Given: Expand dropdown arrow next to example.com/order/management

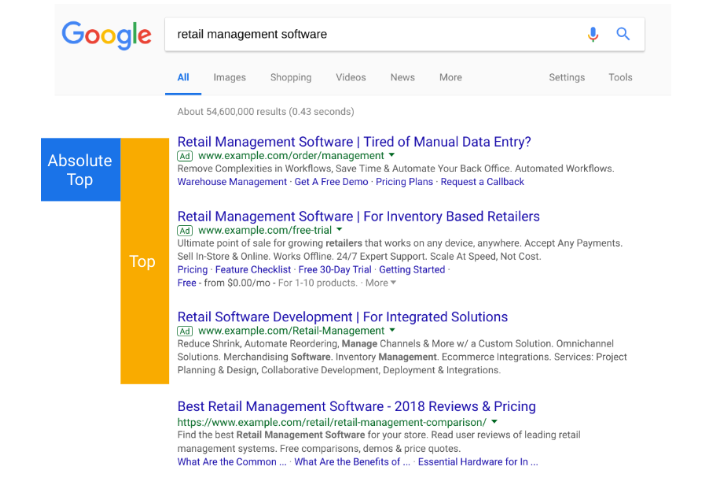Looking at the screenshot, I should [x=392, y=155].
